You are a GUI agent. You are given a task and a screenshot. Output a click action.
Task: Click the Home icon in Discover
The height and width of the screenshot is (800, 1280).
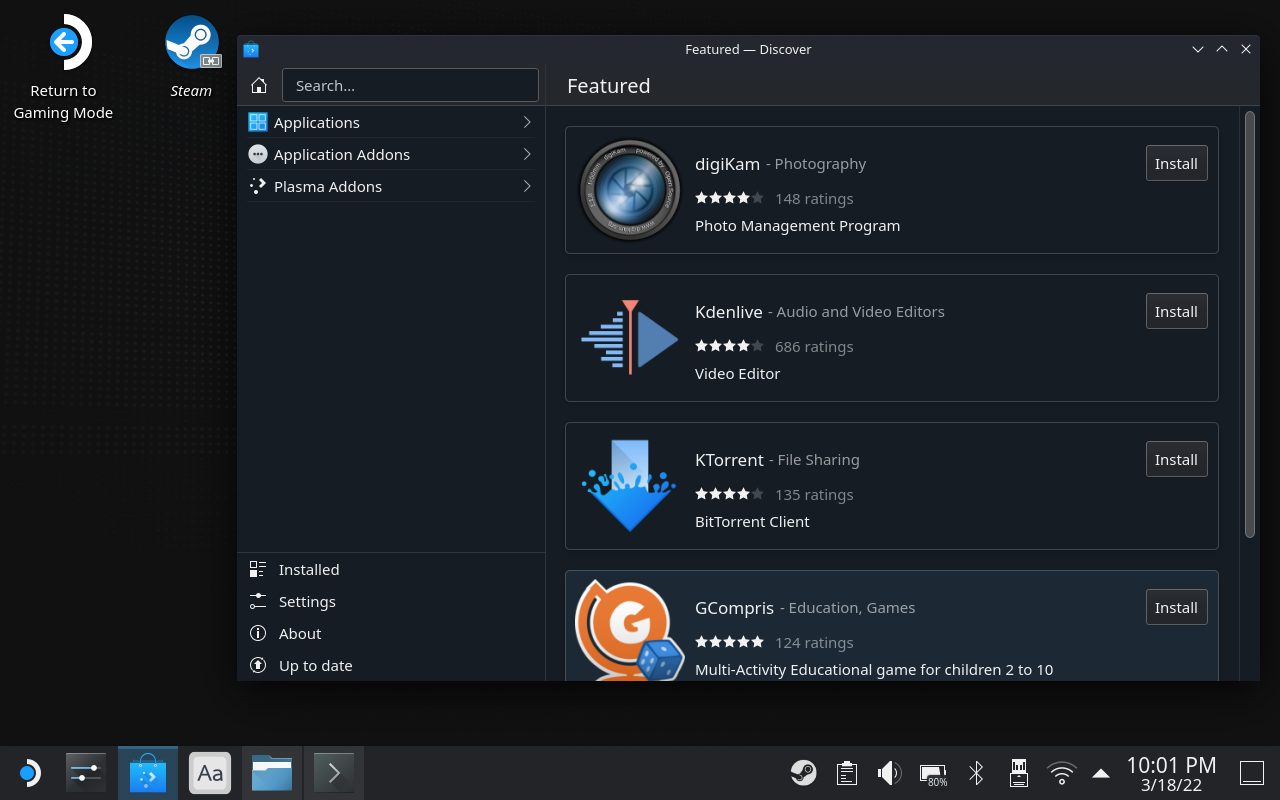(x=259, y=85)
